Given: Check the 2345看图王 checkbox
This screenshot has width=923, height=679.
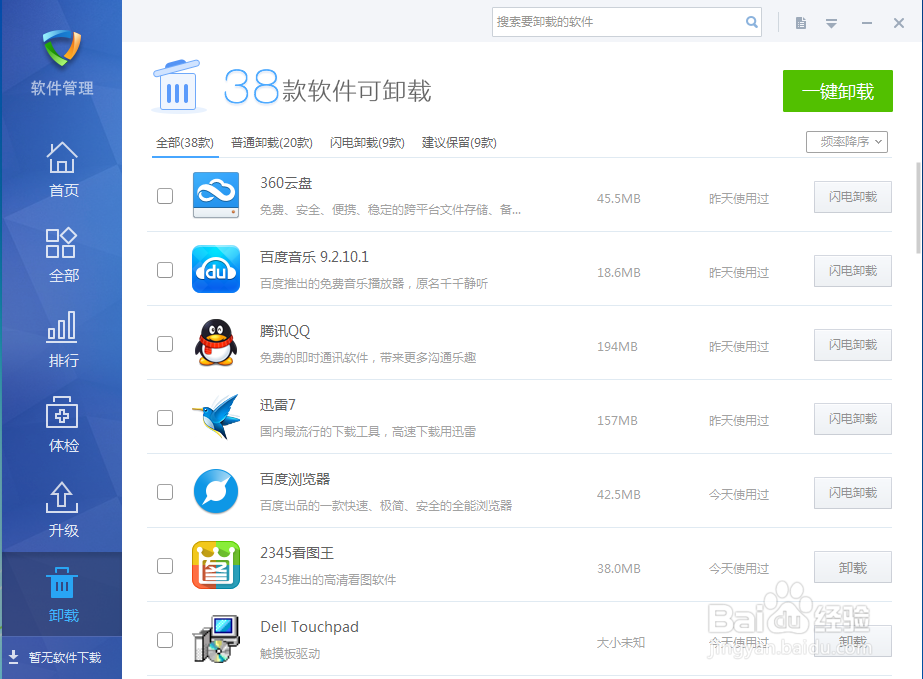Looking at the screenshot, I should point(165,566).
